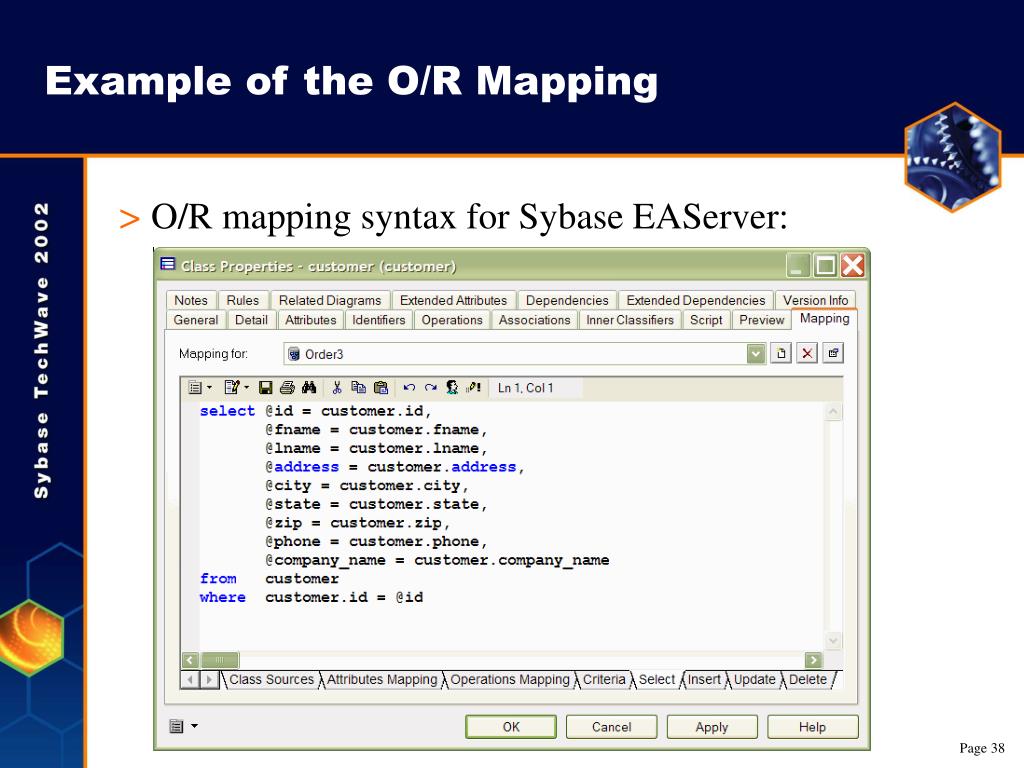Click the person icon in the editor toolbar
1024x768 pixels.
pyautogui.click(x=452, y=387)
